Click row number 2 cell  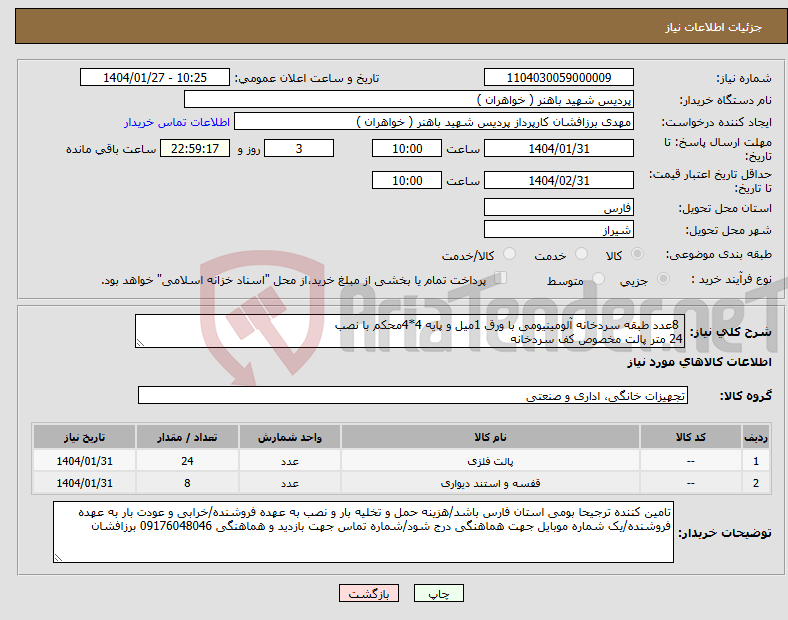[x=756, y=483]
